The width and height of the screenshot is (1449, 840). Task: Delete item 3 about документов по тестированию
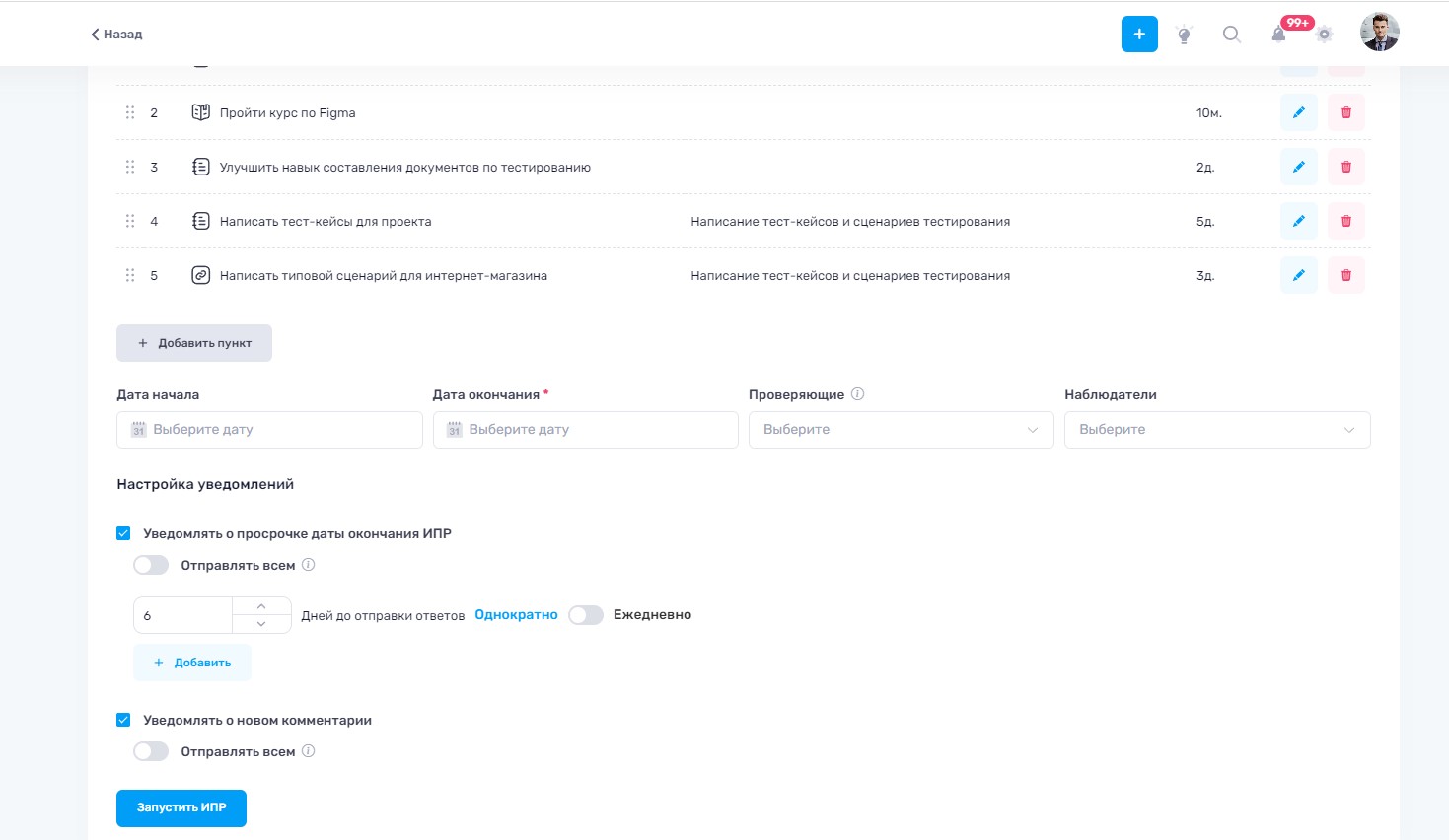pos(1345,168)
